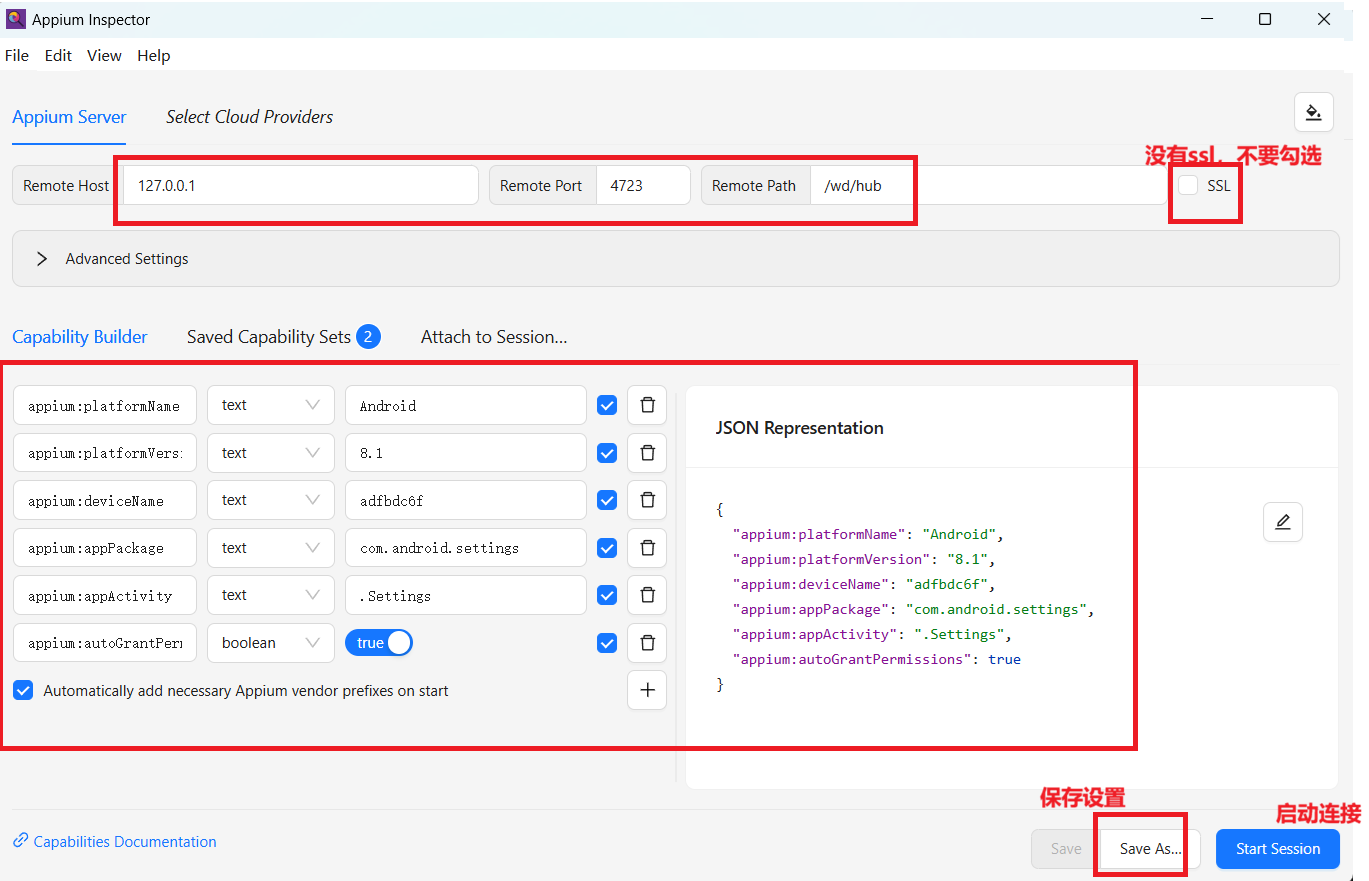Open the View menu

click(x=104, y=56)
